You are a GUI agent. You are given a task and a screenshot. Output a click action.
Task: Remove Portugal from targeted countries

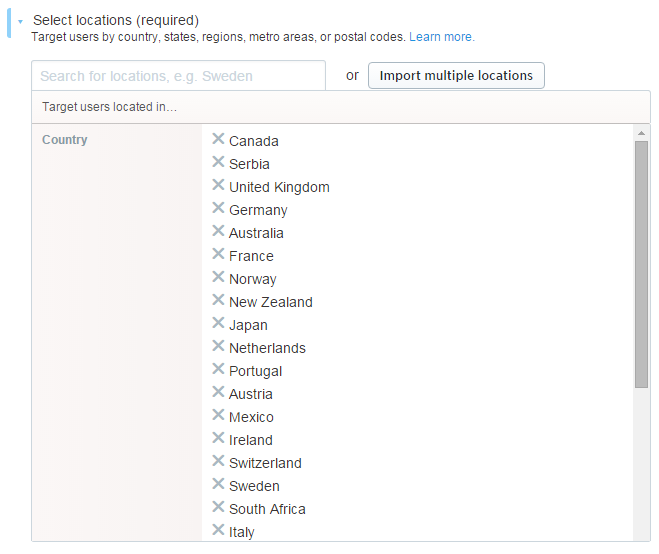point(218,369)
